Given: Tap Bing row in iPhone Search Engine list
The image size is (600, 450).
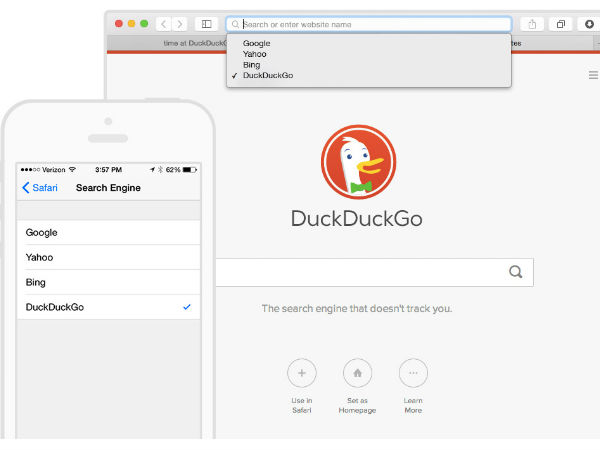Looking at the screenshot, I should 109,282.
